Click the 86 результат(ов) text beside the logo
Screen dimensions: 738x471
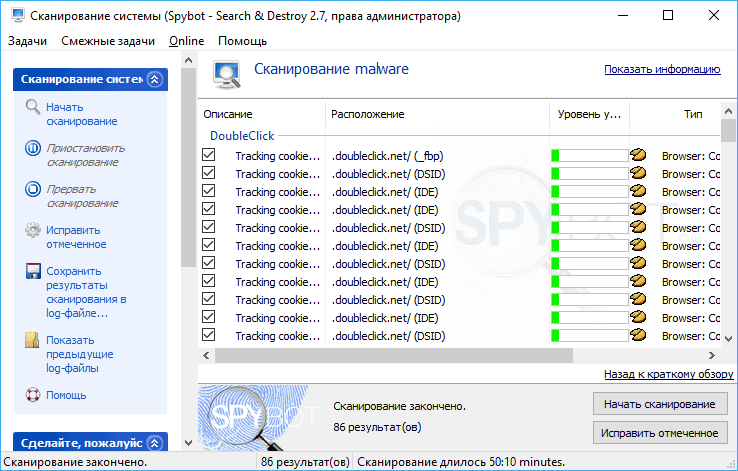click(377, 427)
